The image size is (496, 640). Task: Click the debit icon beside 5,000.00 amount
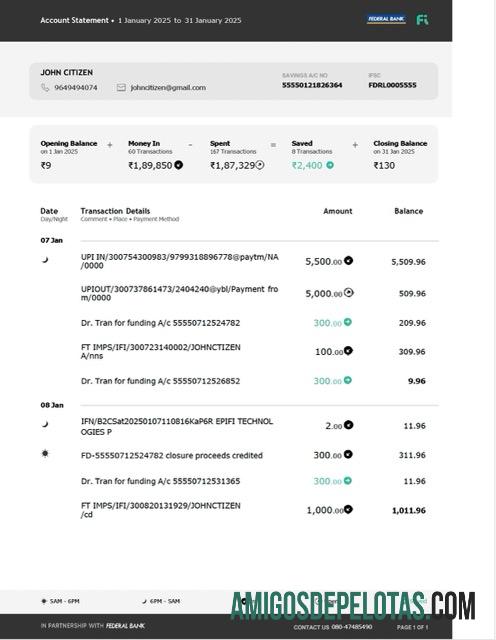[x=348, y=293]
